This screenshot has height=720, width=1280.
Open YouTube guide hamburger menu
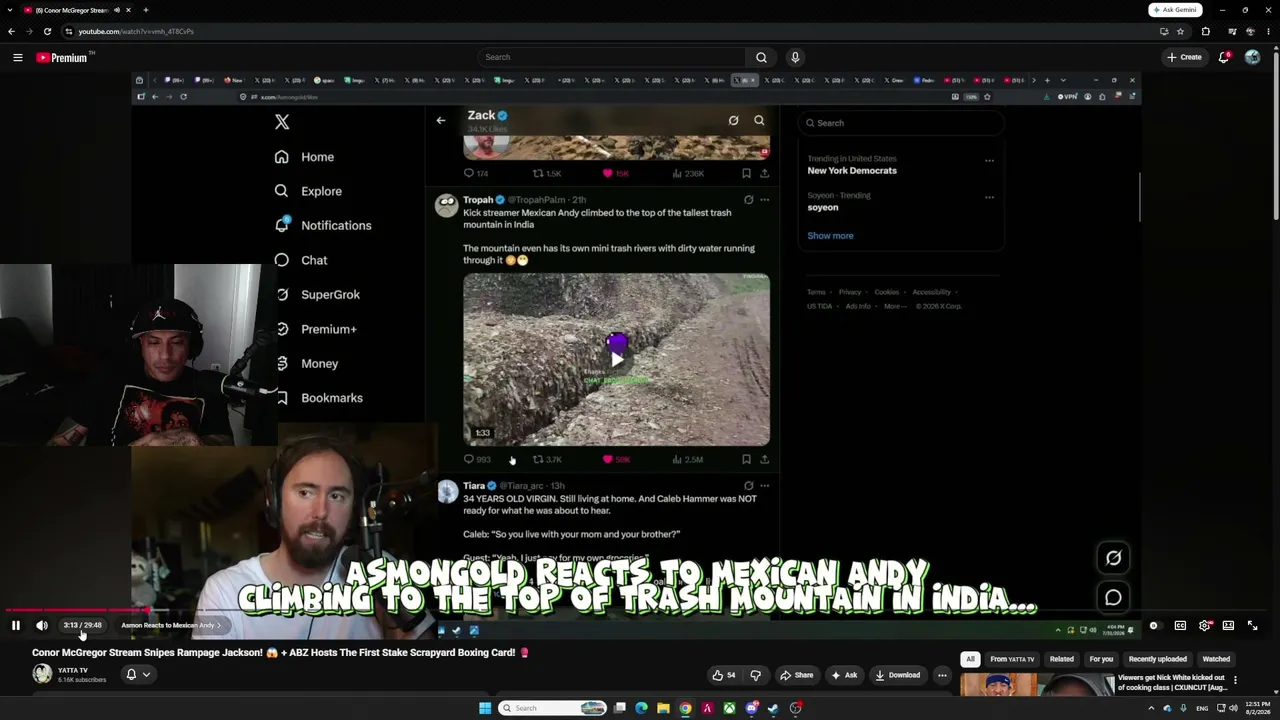click(18, 57)
